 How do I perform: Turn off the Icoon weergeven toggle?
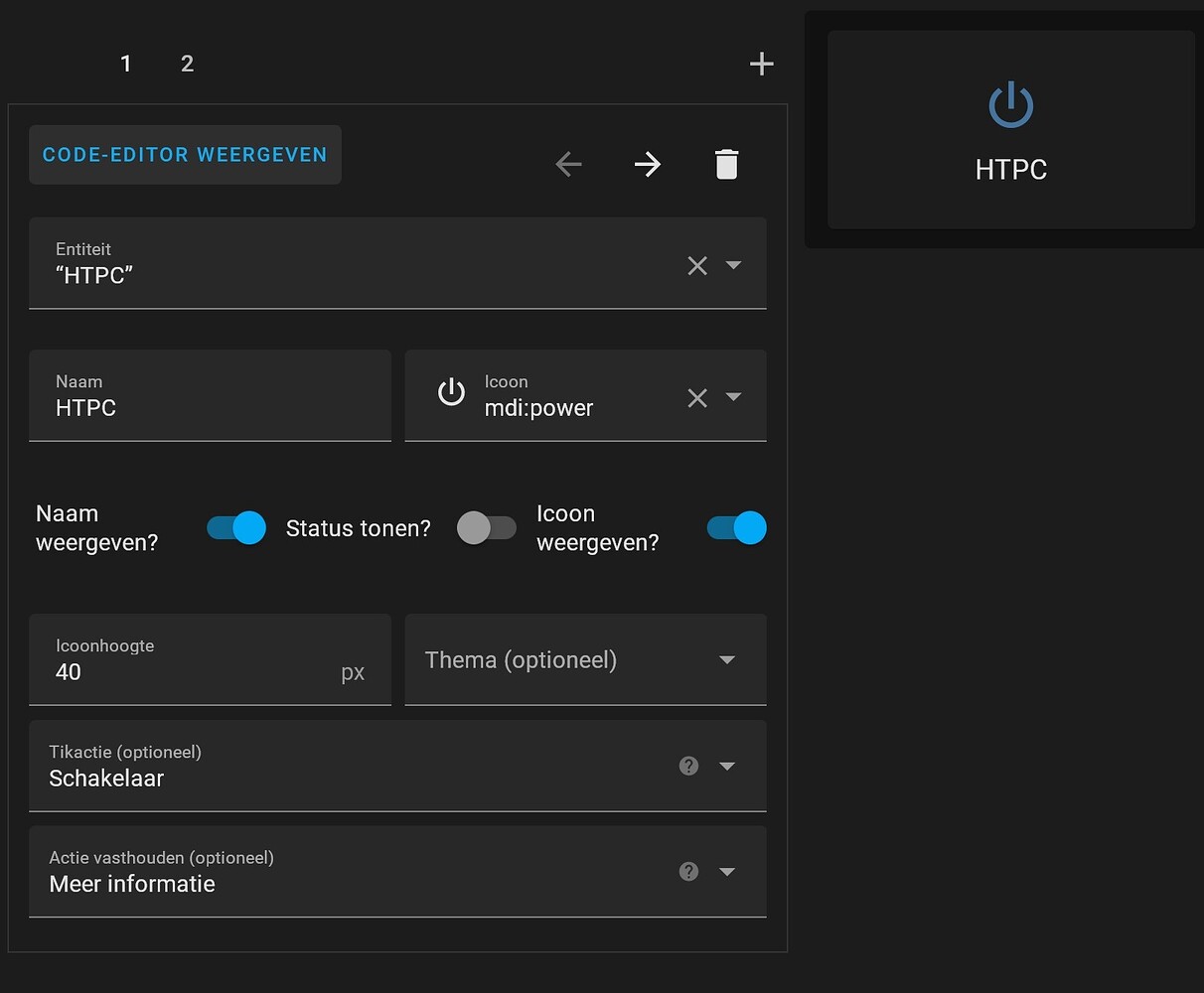coord(736,527)
